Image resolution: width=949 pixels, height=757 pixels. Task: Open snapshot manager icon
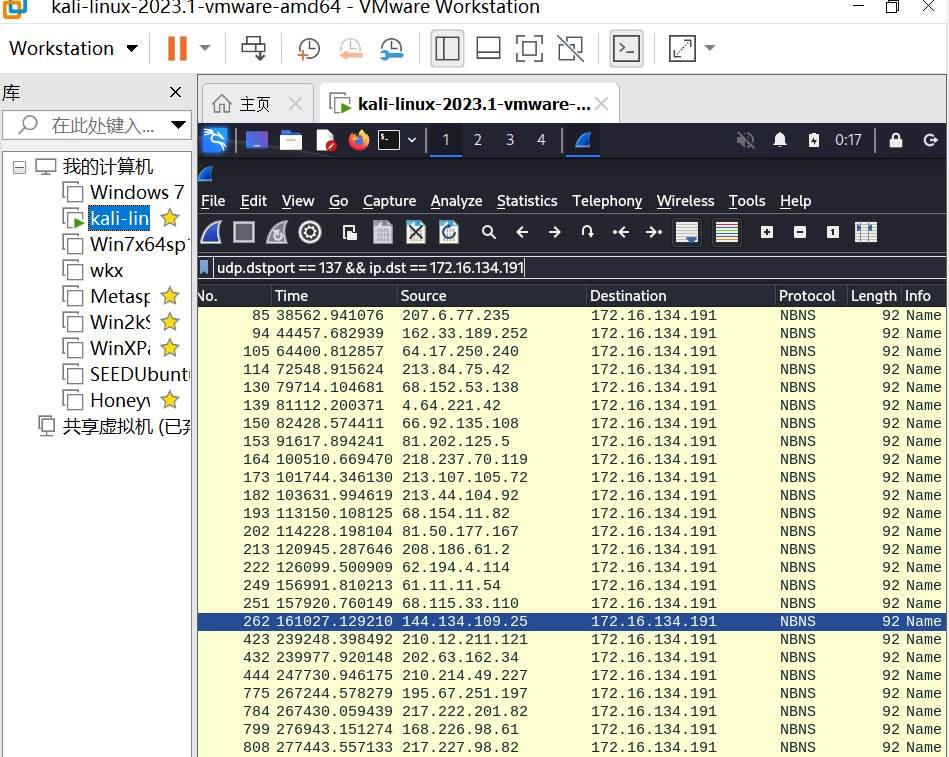[x=392, y=48]
